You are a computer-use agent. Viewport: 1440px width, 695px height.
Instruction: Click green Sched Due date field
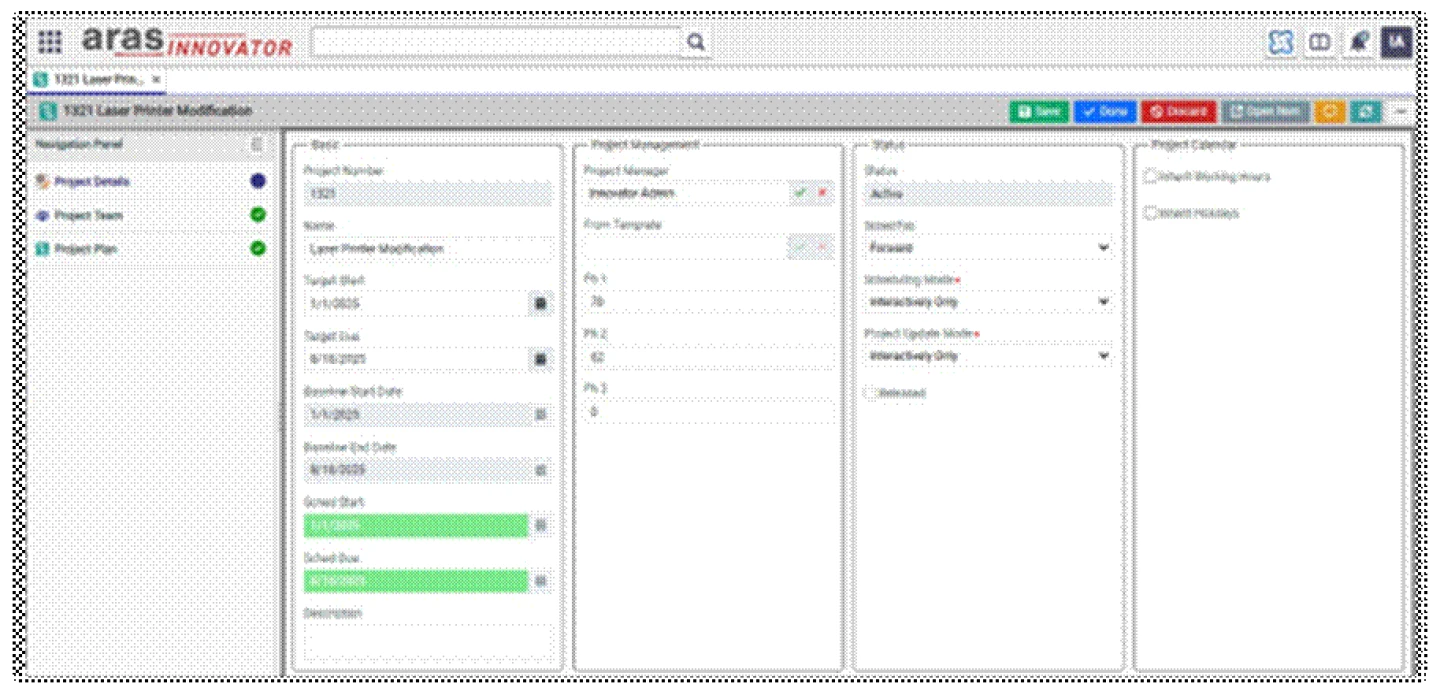(416, 580)
